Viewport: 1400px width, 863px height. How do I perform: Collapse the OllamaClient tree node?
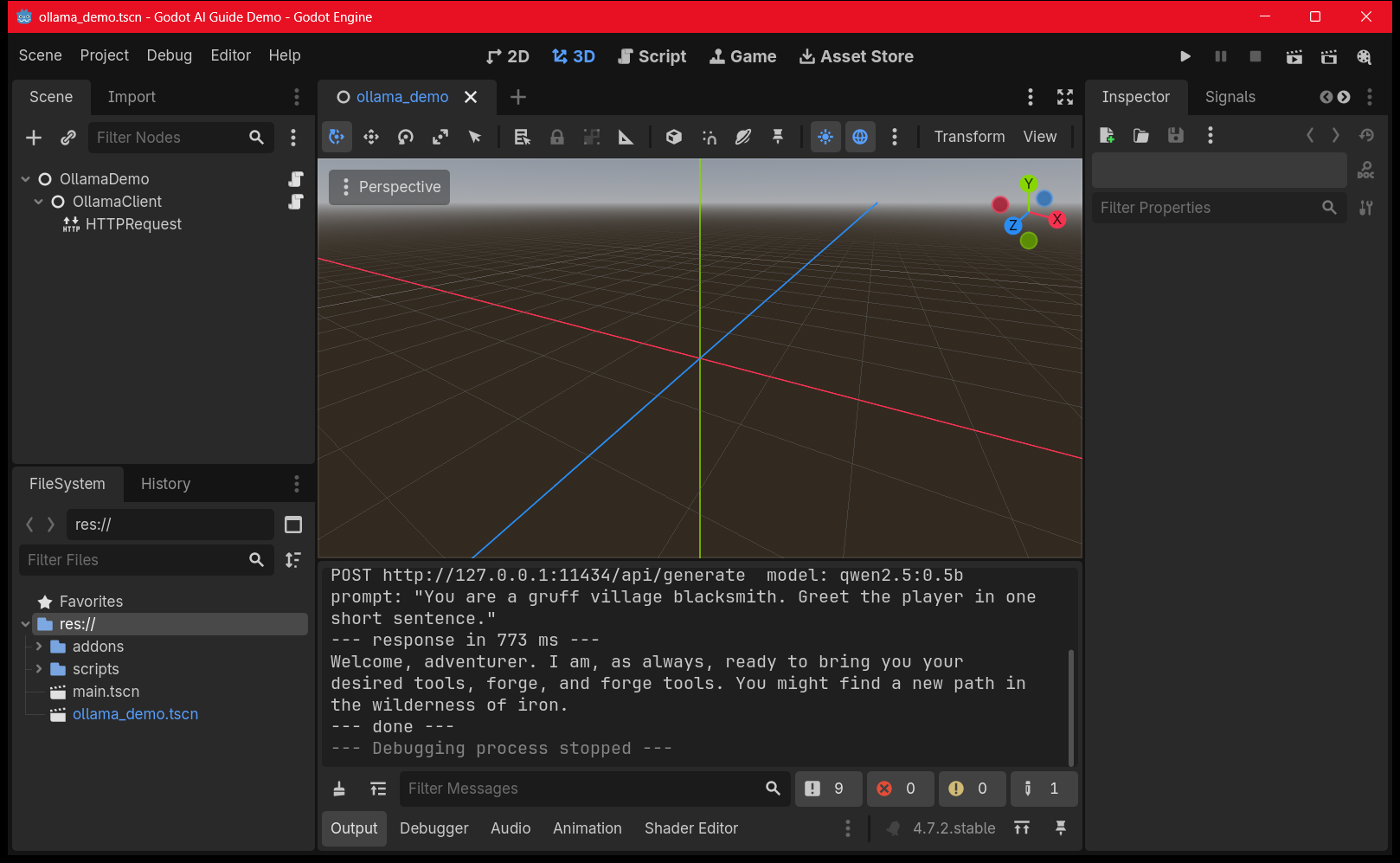(39, 202)
